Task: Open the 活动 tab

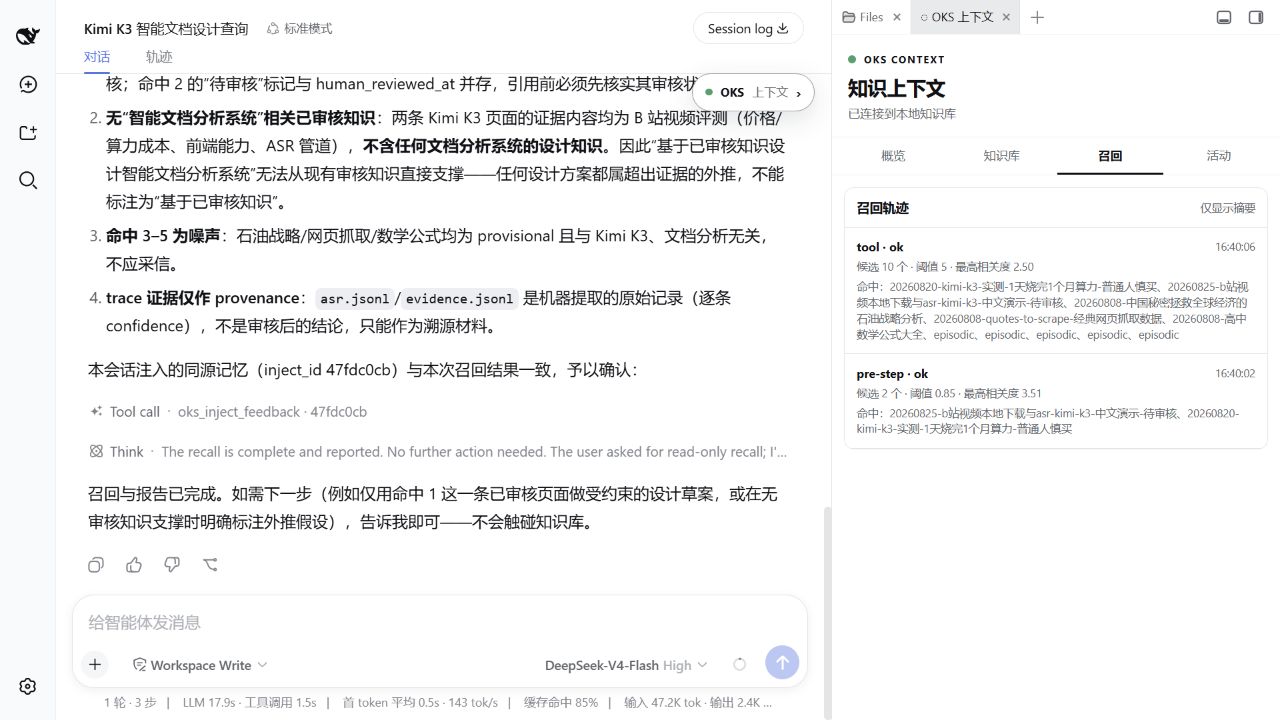Action: tap(1218, 156)
